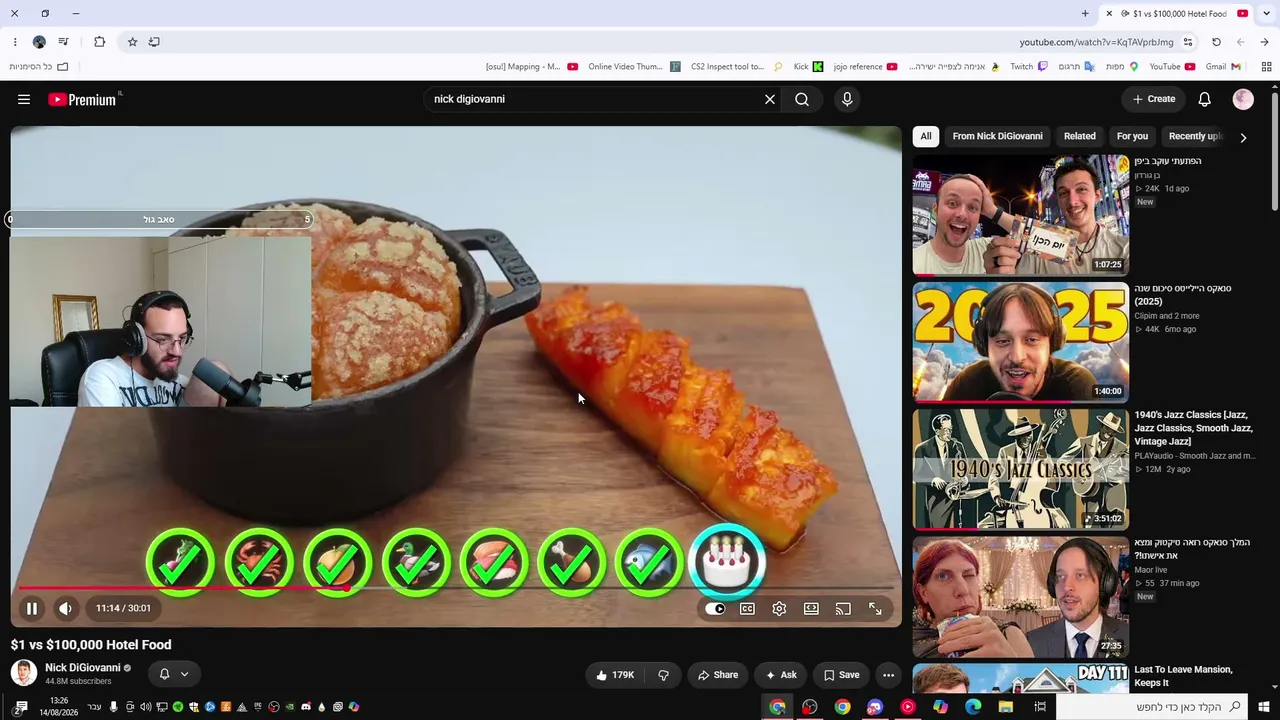Open File Explorer in the taskbar
The image size is (1280, 720).
[1006, 707]
